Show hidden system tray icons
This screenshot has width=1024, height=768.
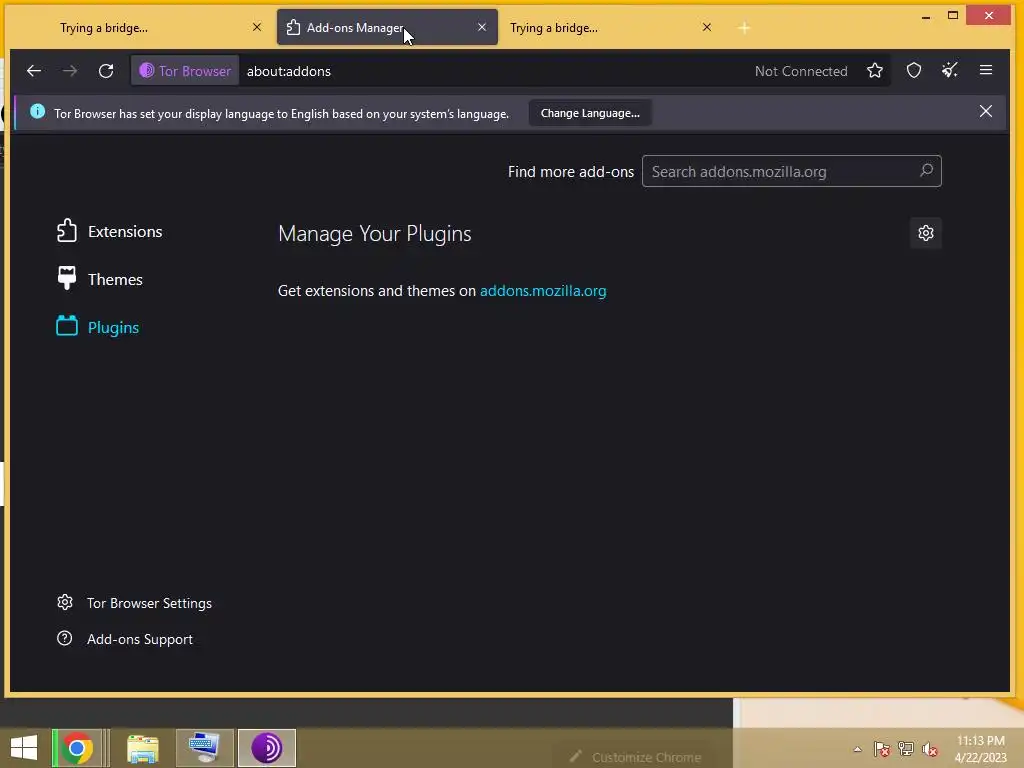pos(857,749)
